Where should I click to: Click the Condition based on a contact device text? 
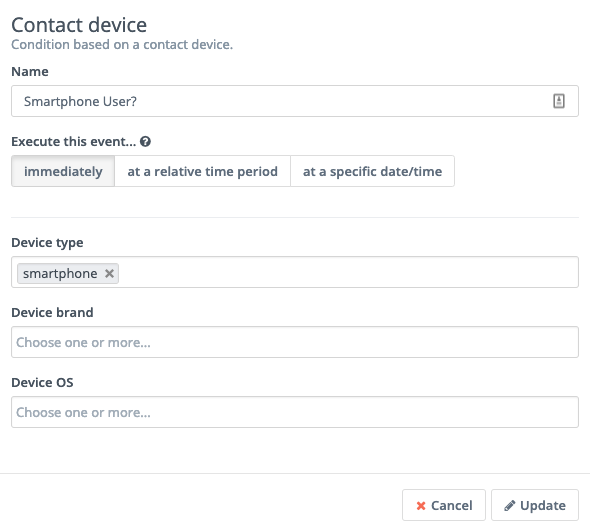tap(122, 44)
